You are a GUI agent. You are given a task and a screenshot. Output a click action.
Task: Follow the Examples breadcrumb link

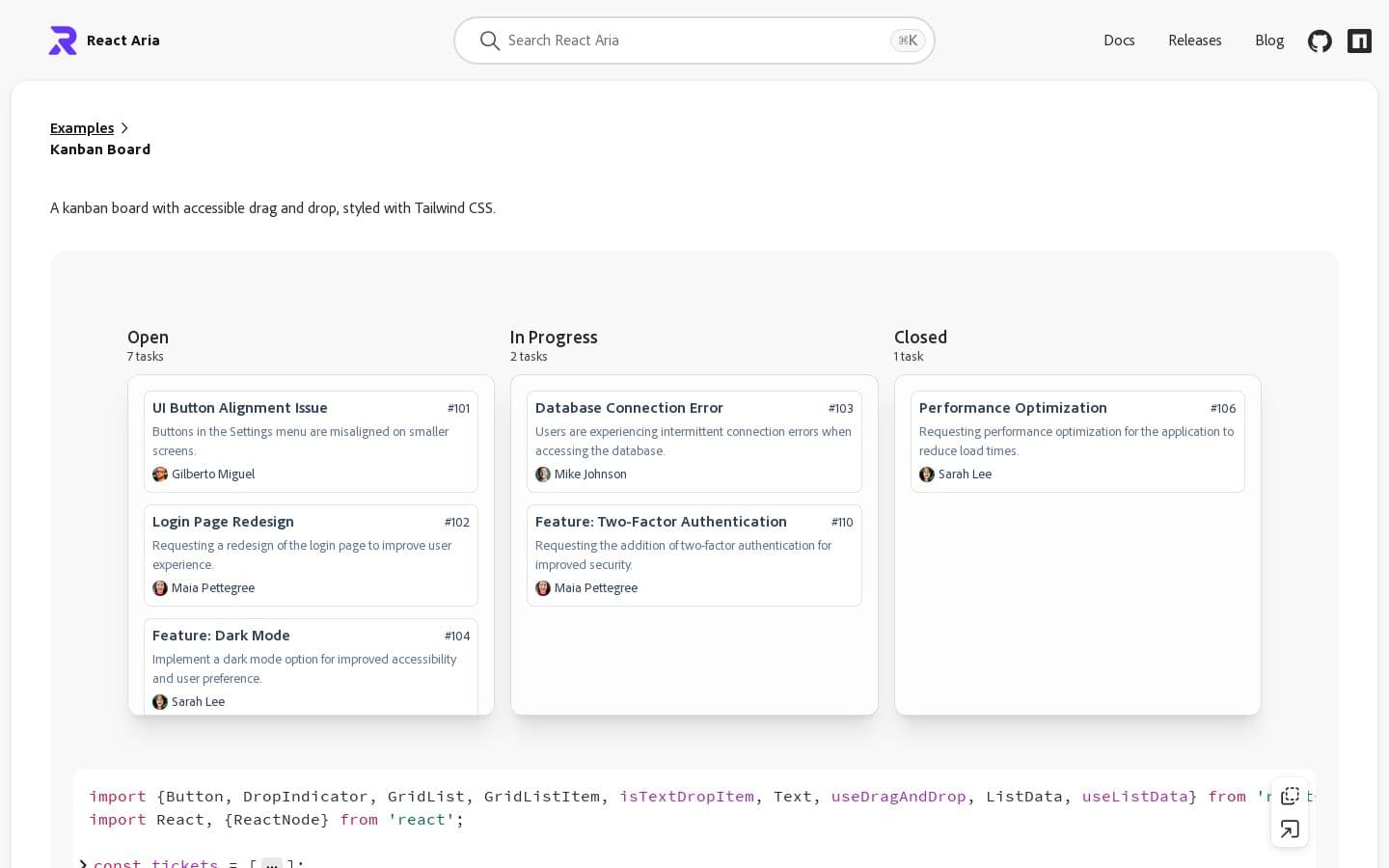click(82, 127)
